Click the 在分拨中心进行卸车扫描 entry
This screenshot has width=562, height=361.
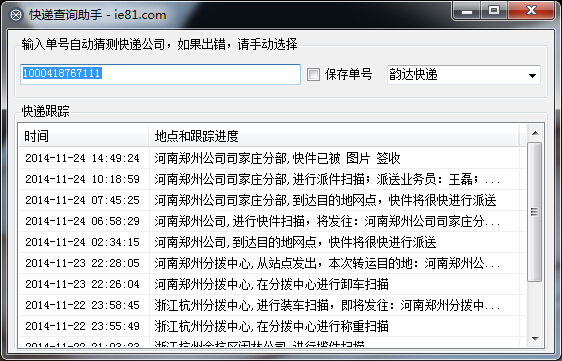(271, 284)
